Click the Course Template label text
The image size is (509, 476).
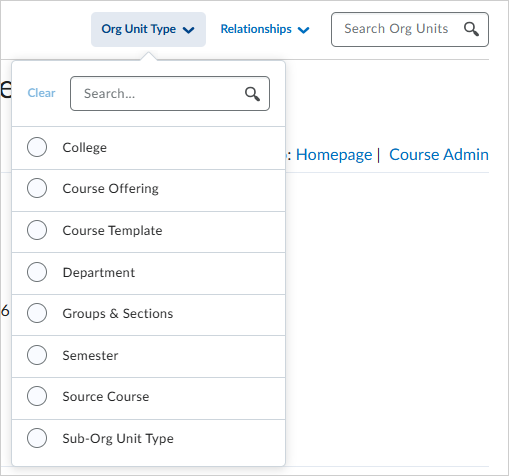tap(112, 230)
